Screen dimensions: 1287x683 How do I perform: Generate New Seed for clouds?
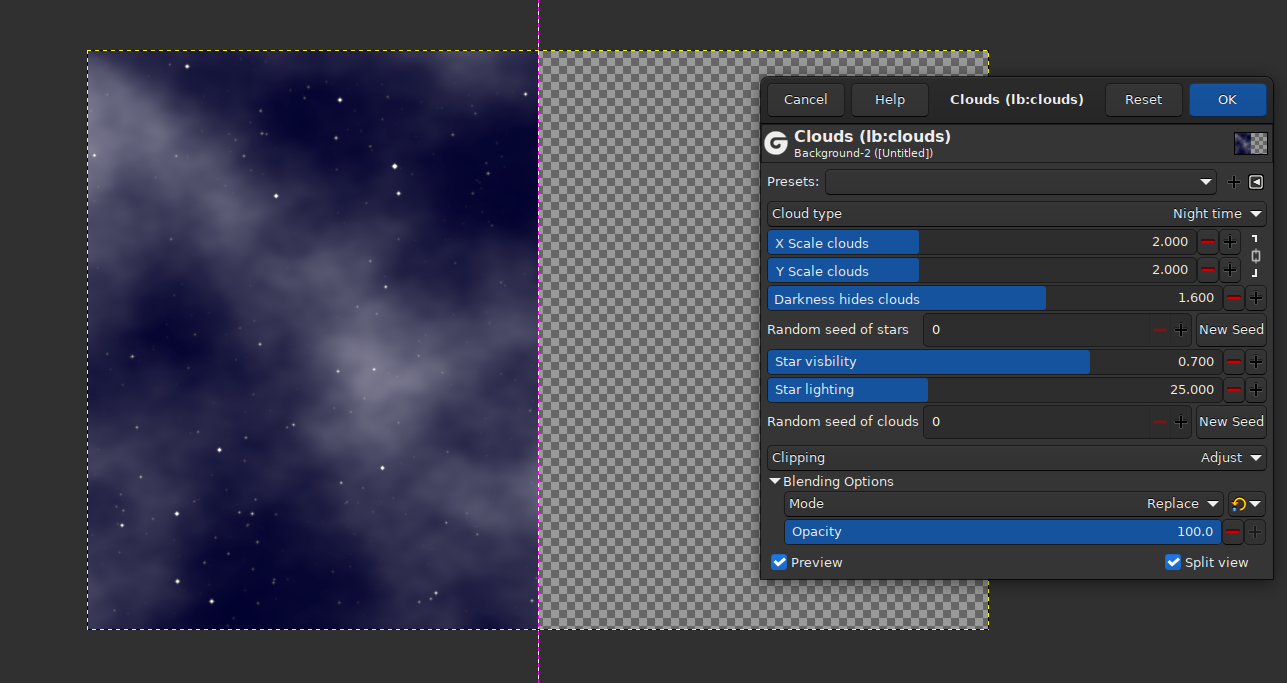(x=1231, y=421)
